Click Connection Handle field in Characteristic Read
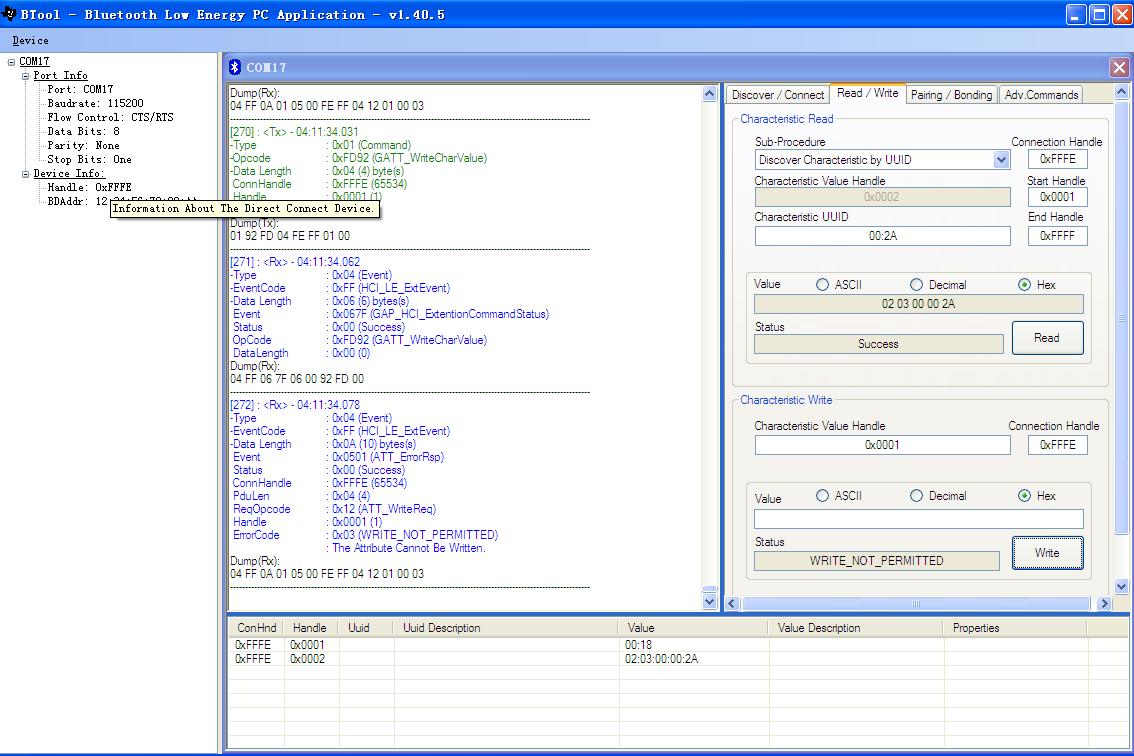The height and width of the screenshot is (756, 1134). 1057,159
